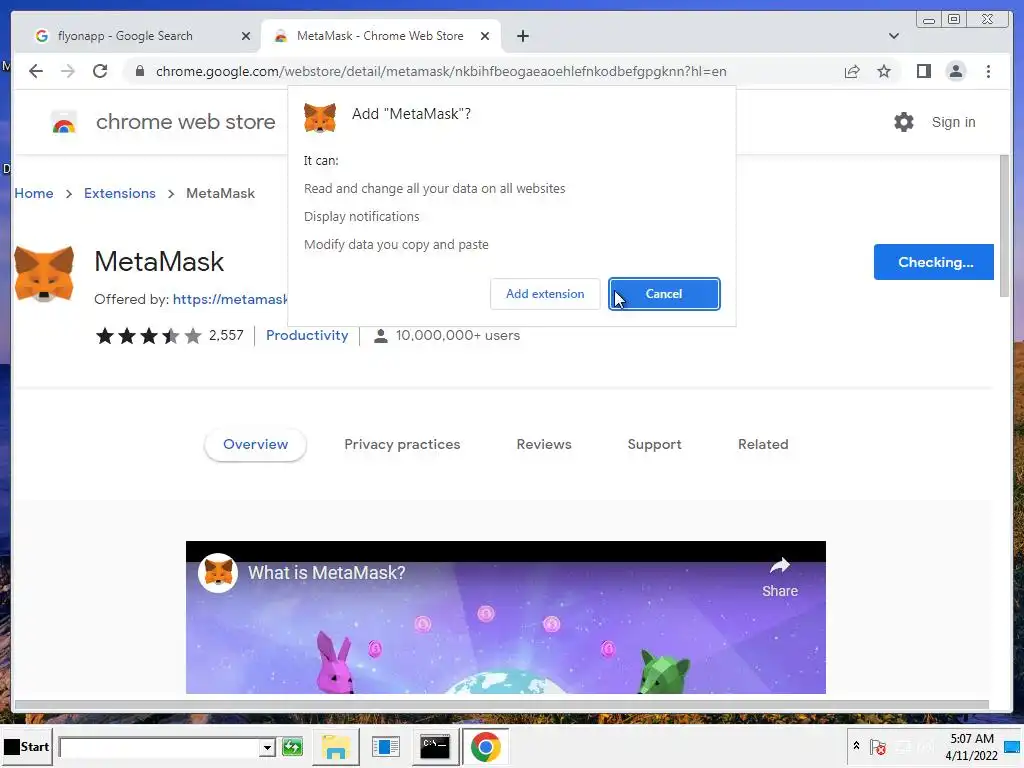This screenshot has width=1024, height=768.
Task: Confirm with Add extension button
Action: pos(545,294)
